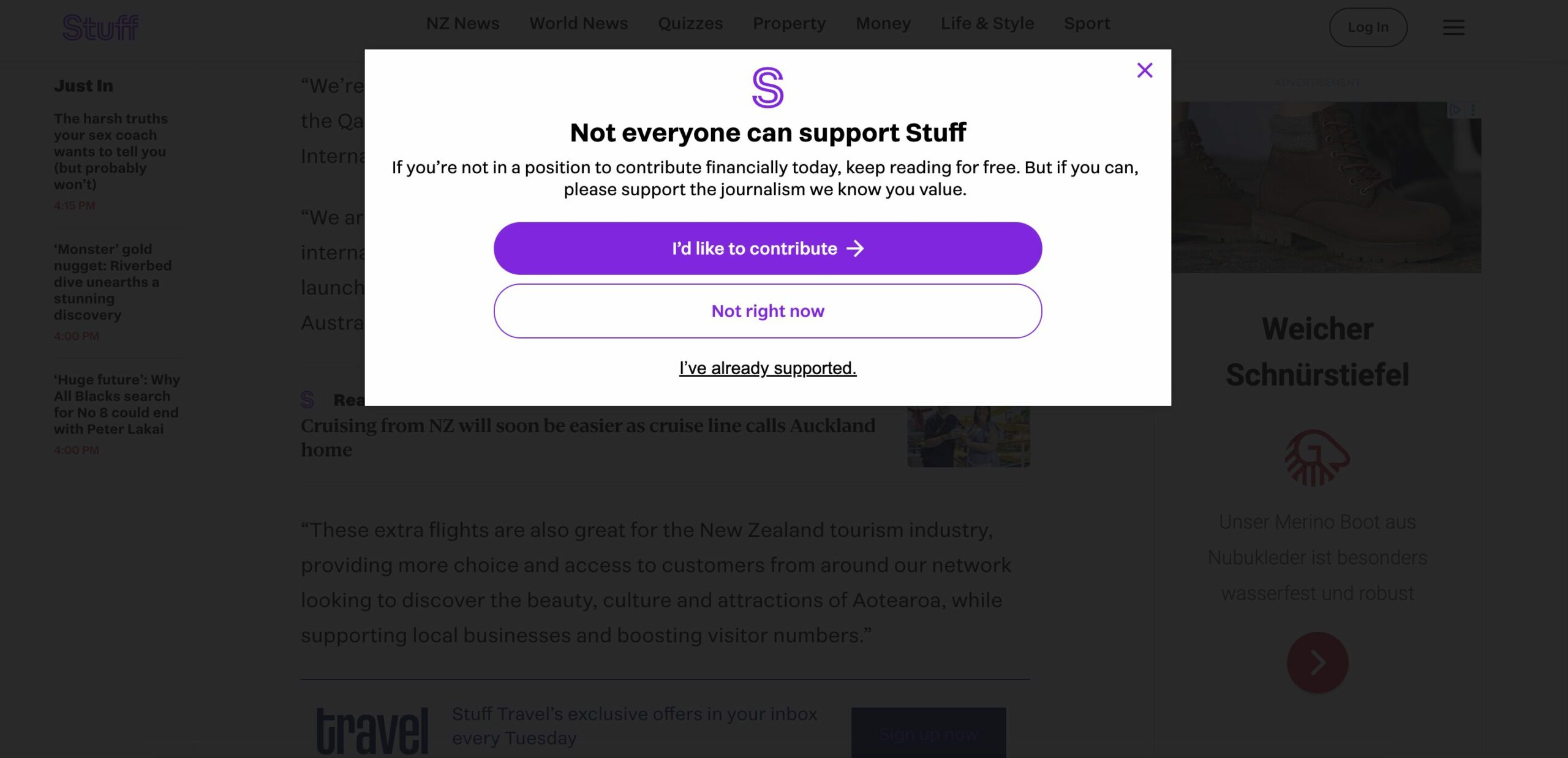Click the I've already supported link
This screenshot has height=758, width=1568.
click(x=767, y=368)
